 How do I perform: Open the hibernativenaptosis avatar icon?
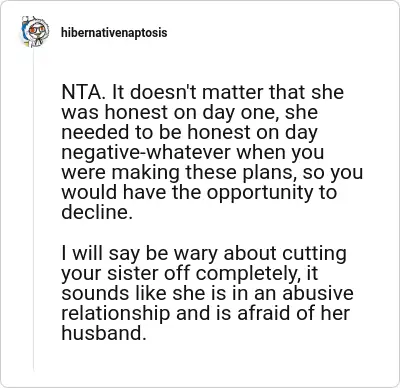[35, 32]
